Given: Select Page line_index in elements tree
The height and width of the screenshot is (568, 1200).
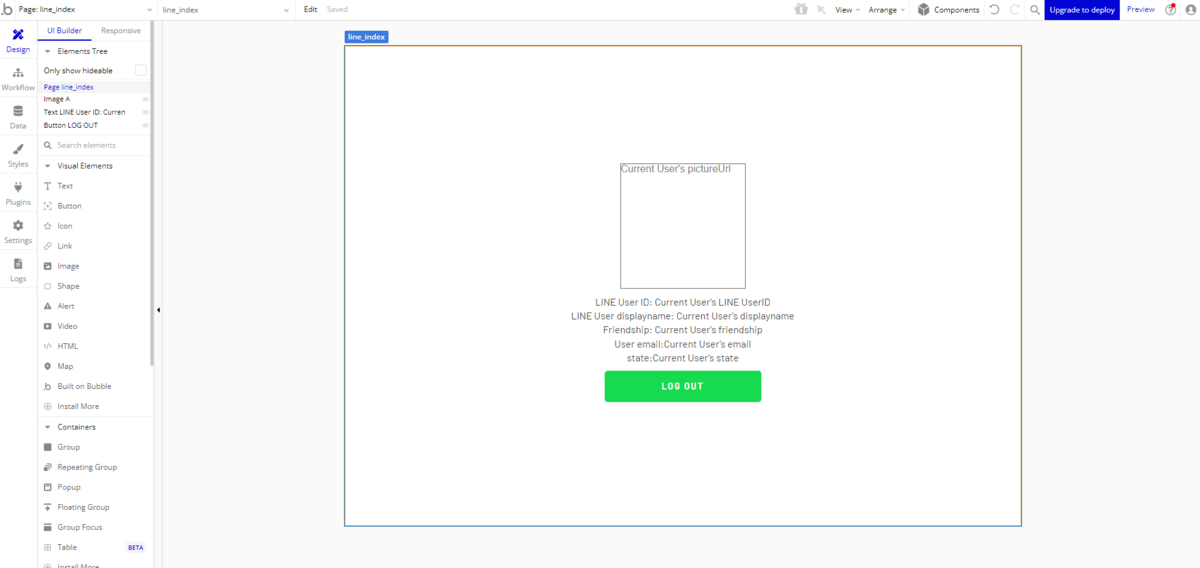Looking at the screenshot, I should (x=69, y=87).
